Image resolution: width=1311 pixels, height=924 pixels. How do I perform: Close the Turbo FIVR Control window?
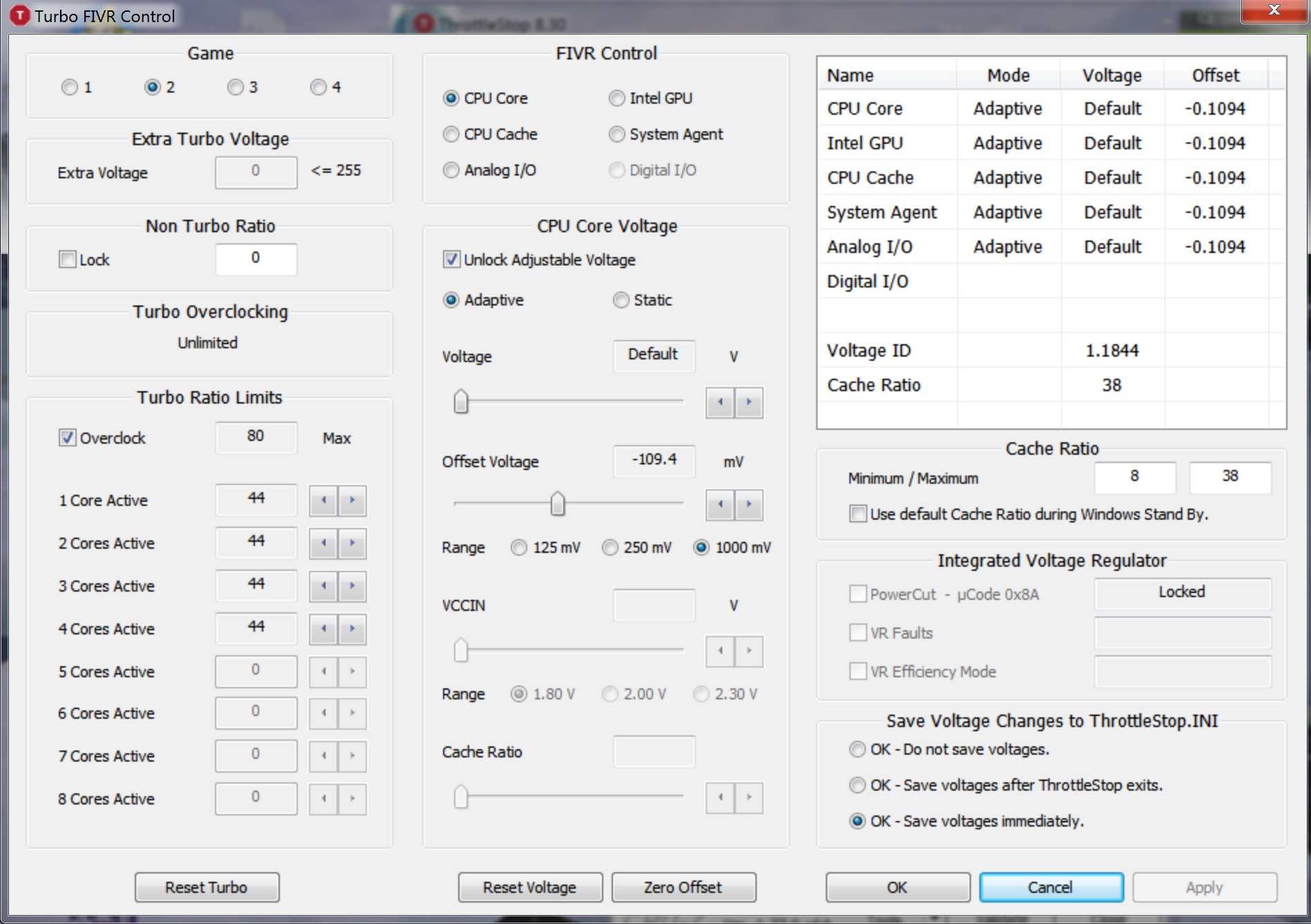coord(1274,10)
